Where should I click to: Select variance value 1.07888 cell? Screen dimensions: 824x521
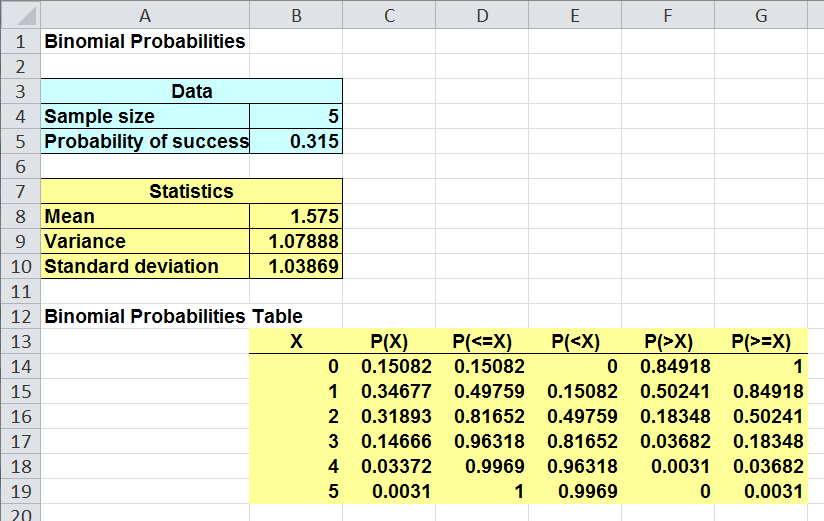(296, 241)
